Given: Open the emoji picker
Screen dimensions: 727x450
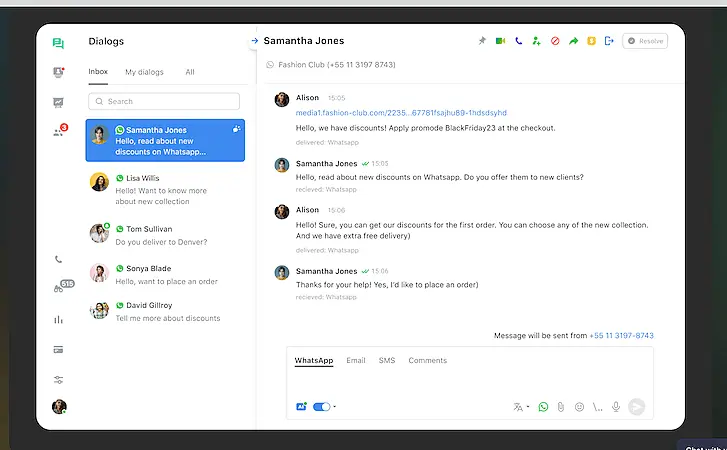Looking at the screenshot, I should point(579,407).
